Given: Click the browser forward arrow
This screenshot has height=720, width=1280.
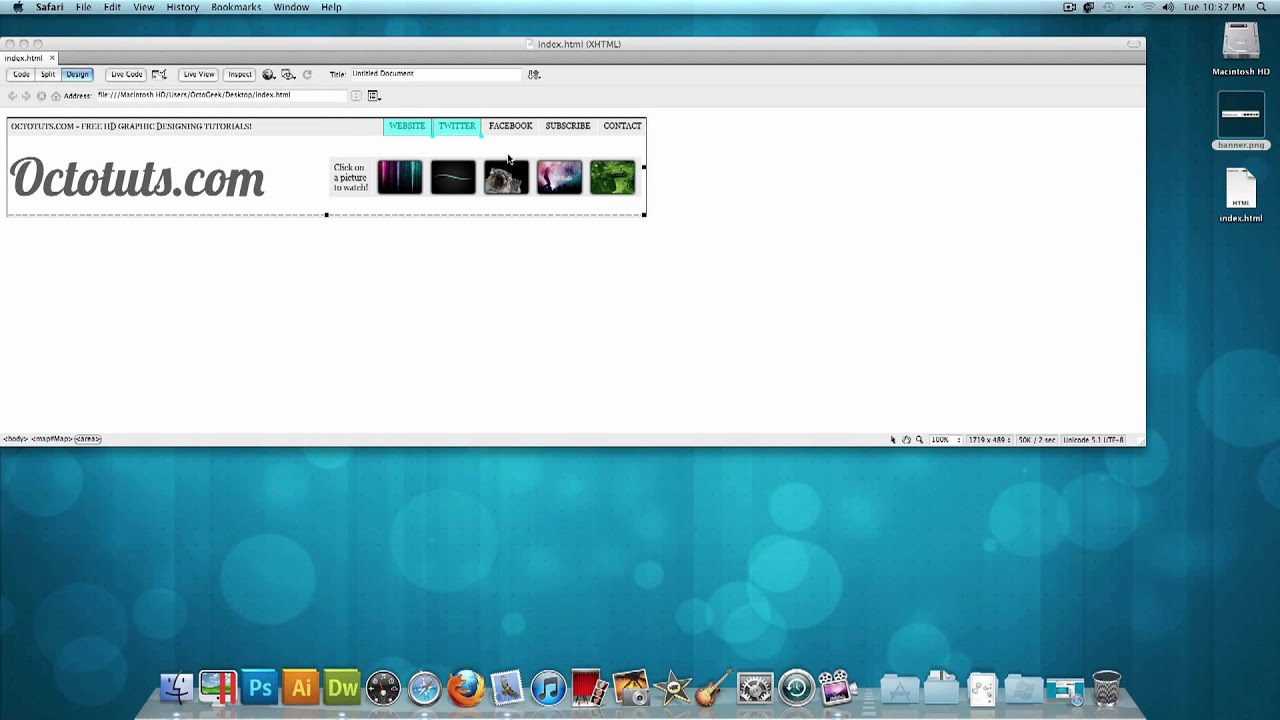Looking at the screenshot, I should tap(26, 96).
